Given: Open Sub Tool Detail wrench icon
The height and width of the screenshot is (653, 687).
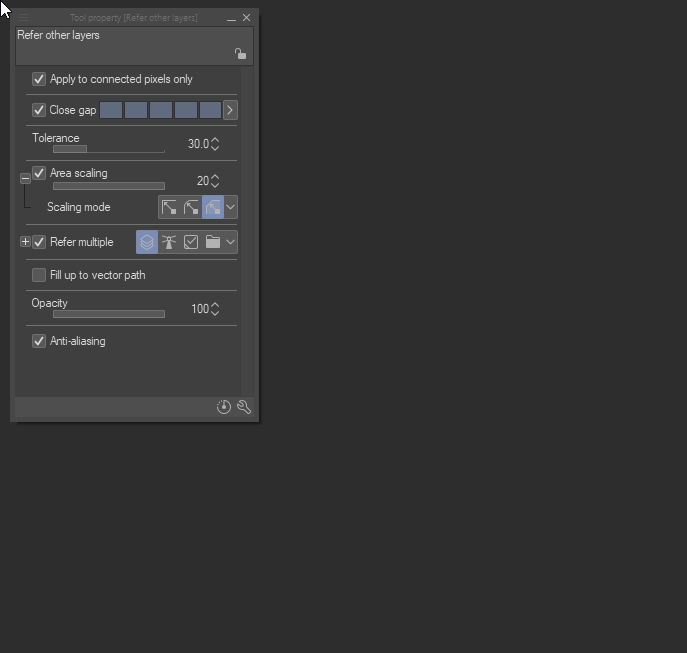Looking at the screenshot, I should tap(244, 407).
